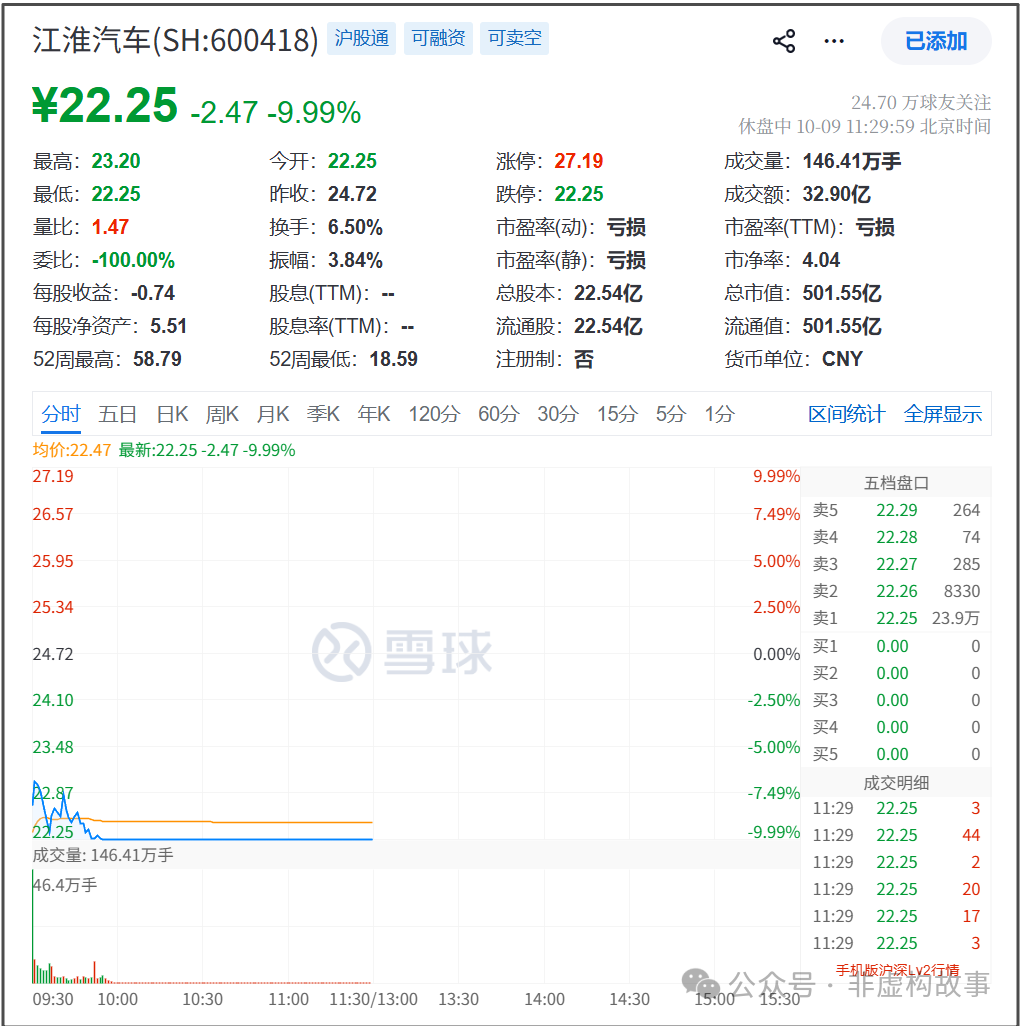Click the 振幅 value 3.84%
Image resolution: width=1023 pixels, height=1026 pixels.
pos(355,260)
